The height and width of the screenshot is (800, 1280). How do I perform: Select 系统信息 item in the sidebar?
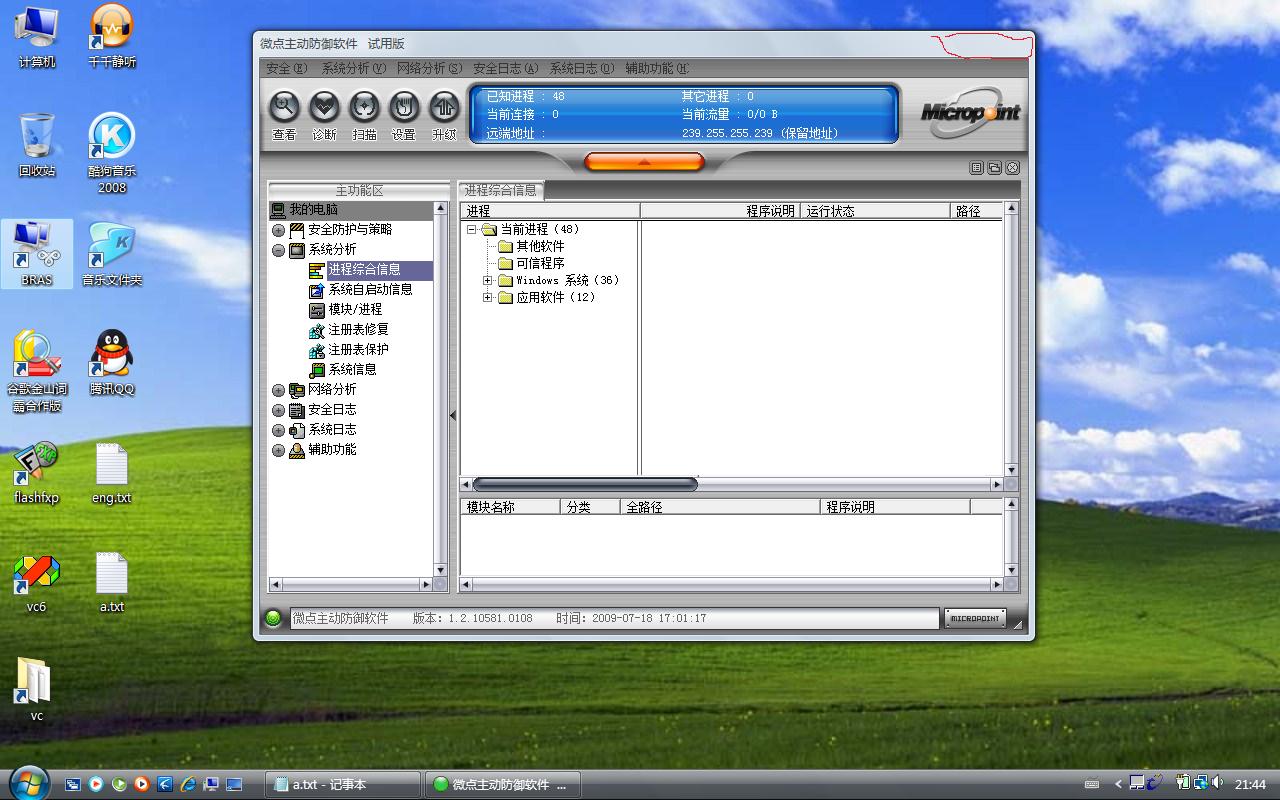(x=352, y=369)
